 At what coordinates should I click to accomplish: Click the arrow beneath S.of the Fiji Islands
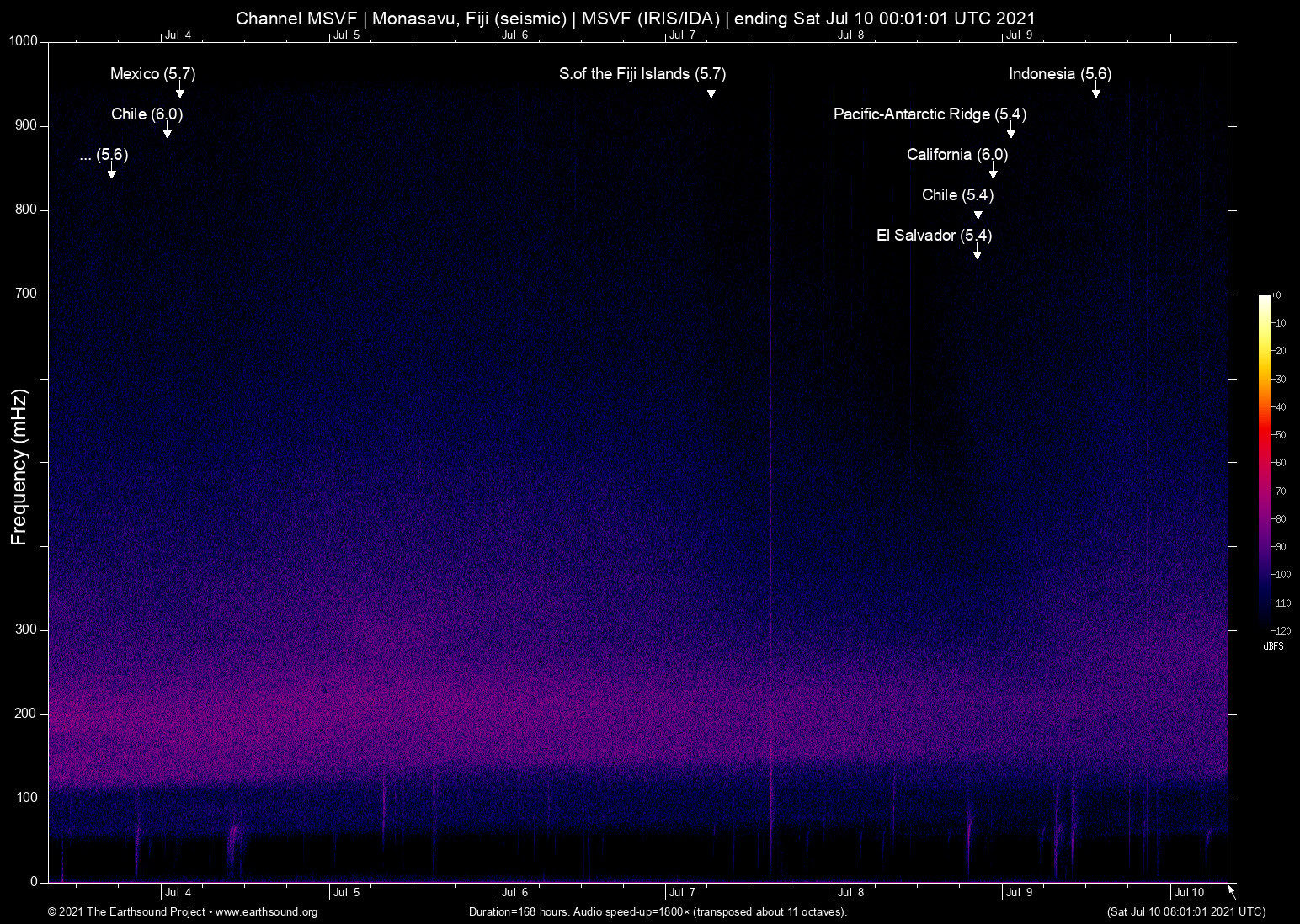[x=711, y=92]
